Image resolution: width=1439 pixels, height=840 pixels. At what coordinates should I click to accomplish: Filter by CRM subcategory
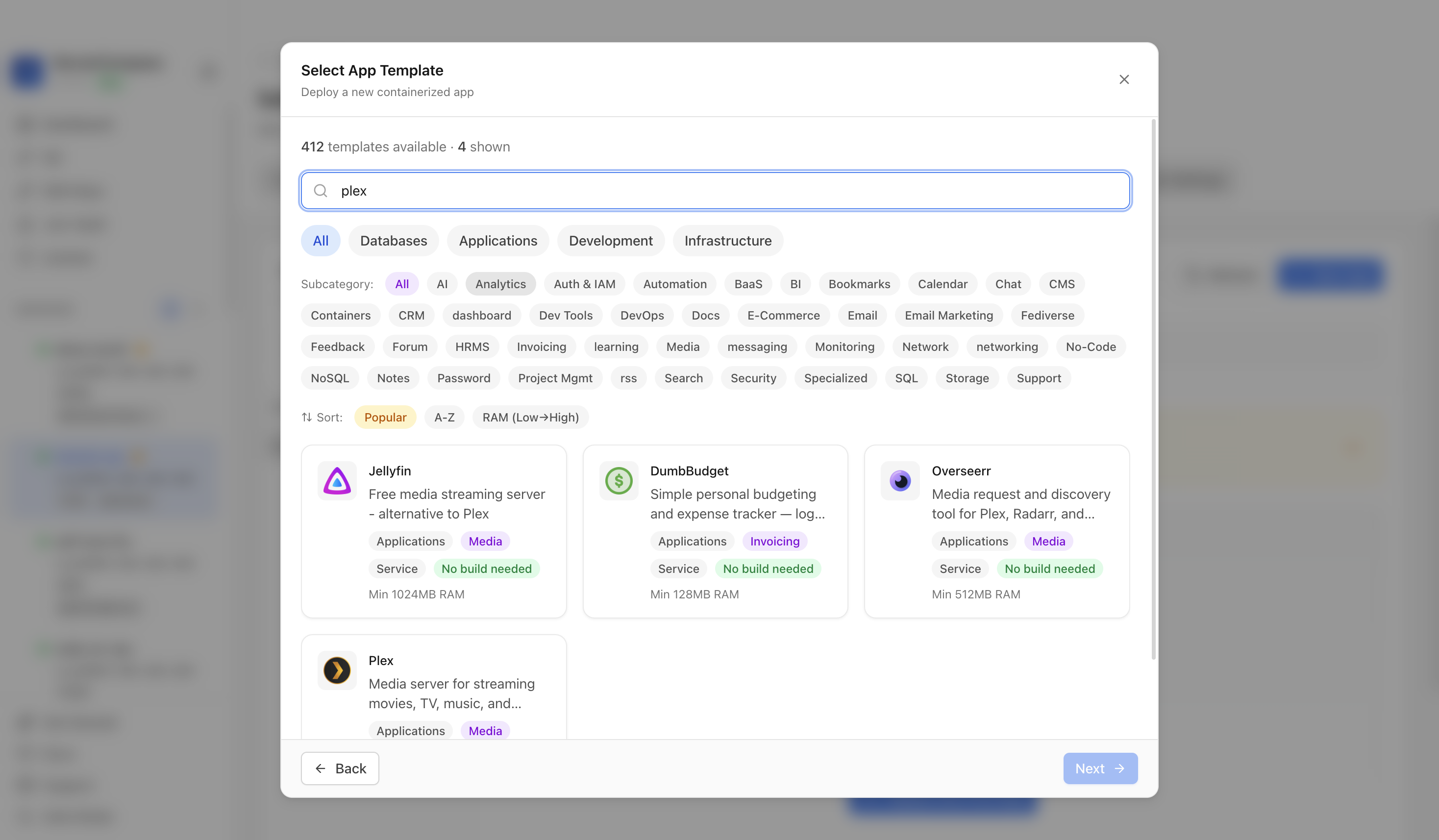coord(411,315)
